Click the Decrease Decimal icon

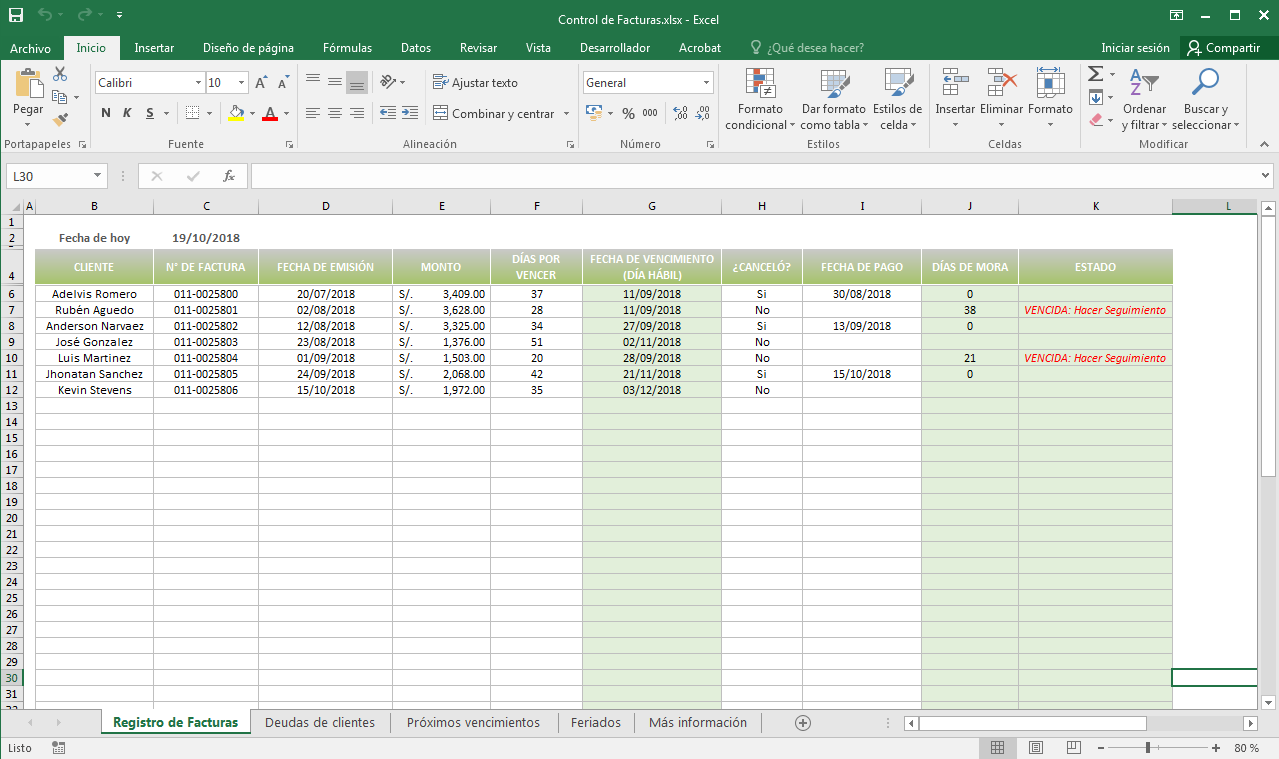[703, 113]
